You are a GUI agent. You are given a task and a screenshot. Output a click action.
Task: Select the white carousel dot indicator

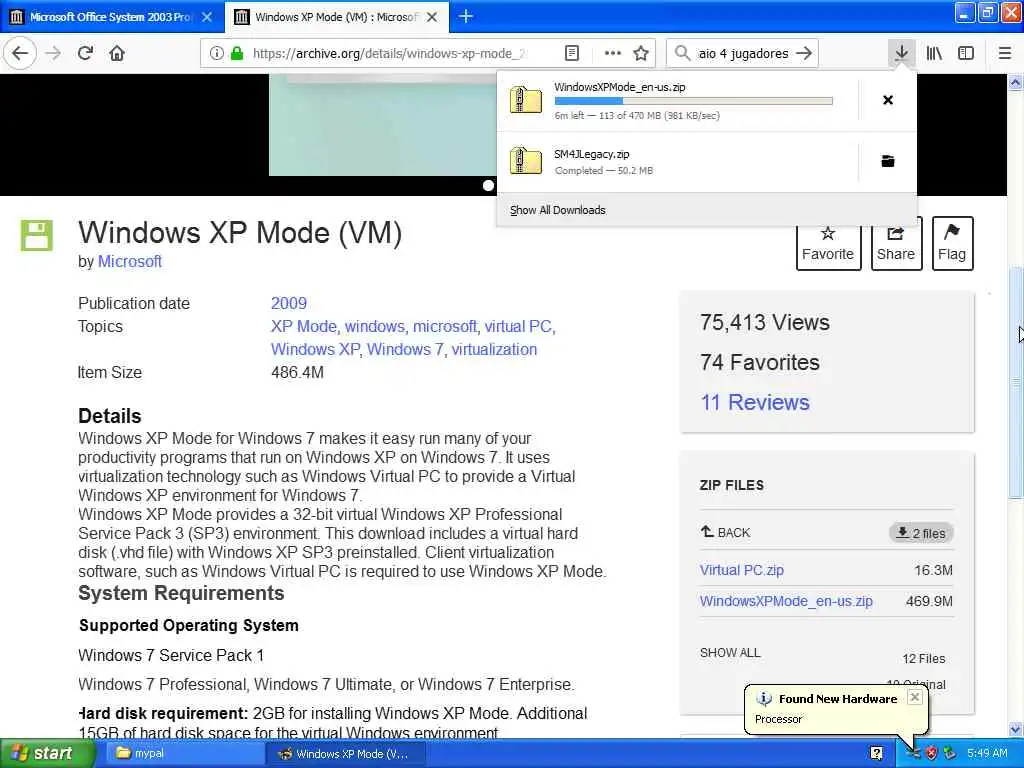(x=488, y=185)
